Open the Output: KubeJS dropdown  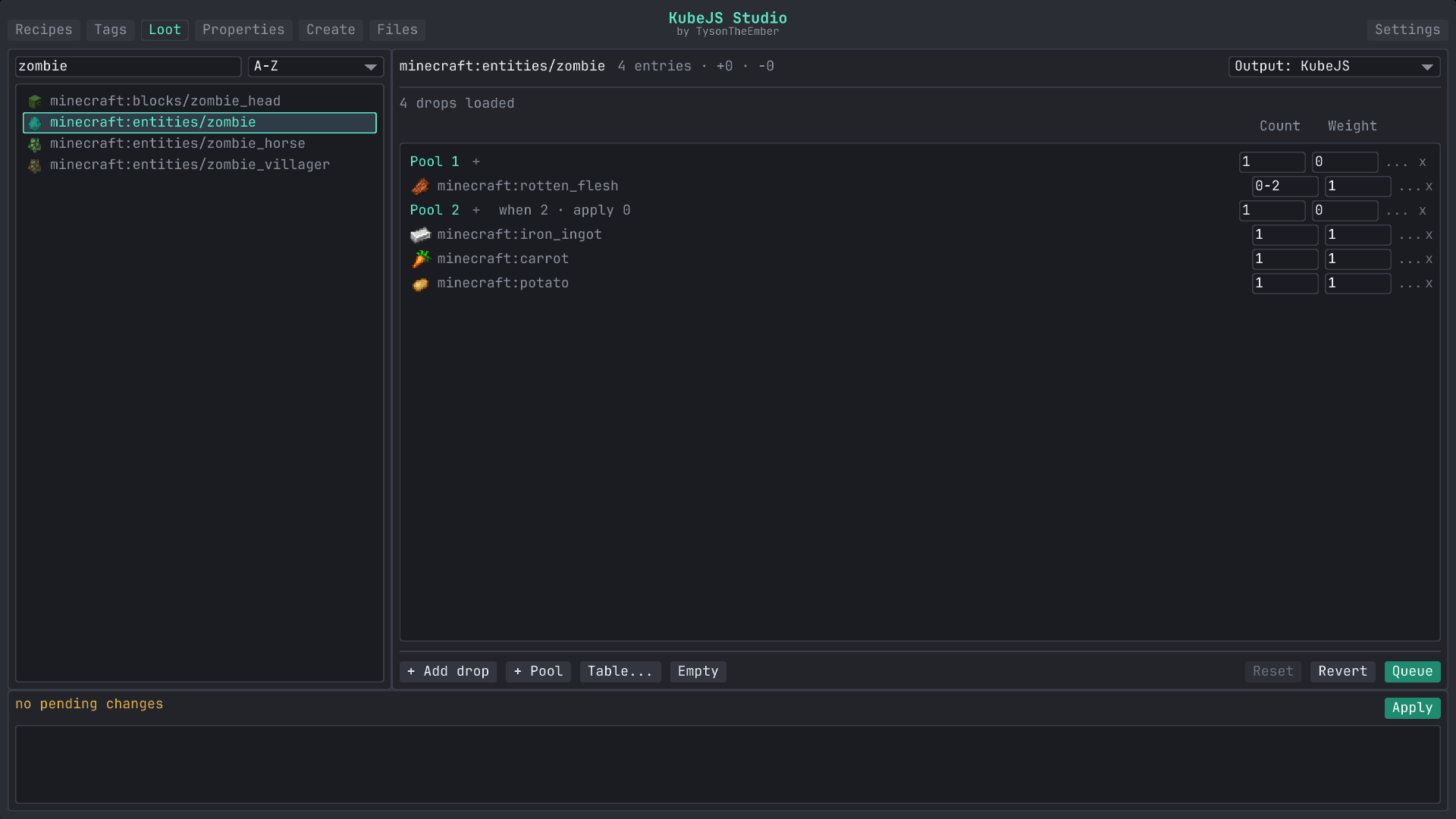[1334, 67]
